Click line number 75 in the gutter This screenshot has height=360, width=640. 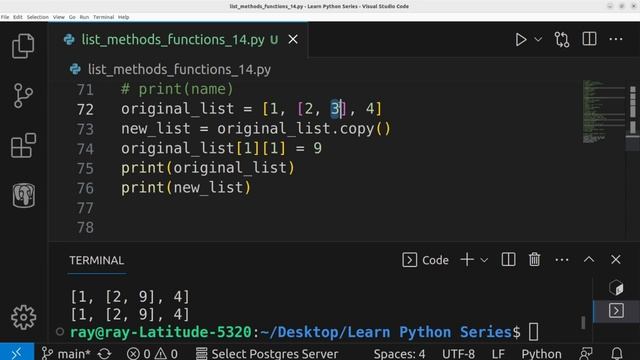(85, 169)
